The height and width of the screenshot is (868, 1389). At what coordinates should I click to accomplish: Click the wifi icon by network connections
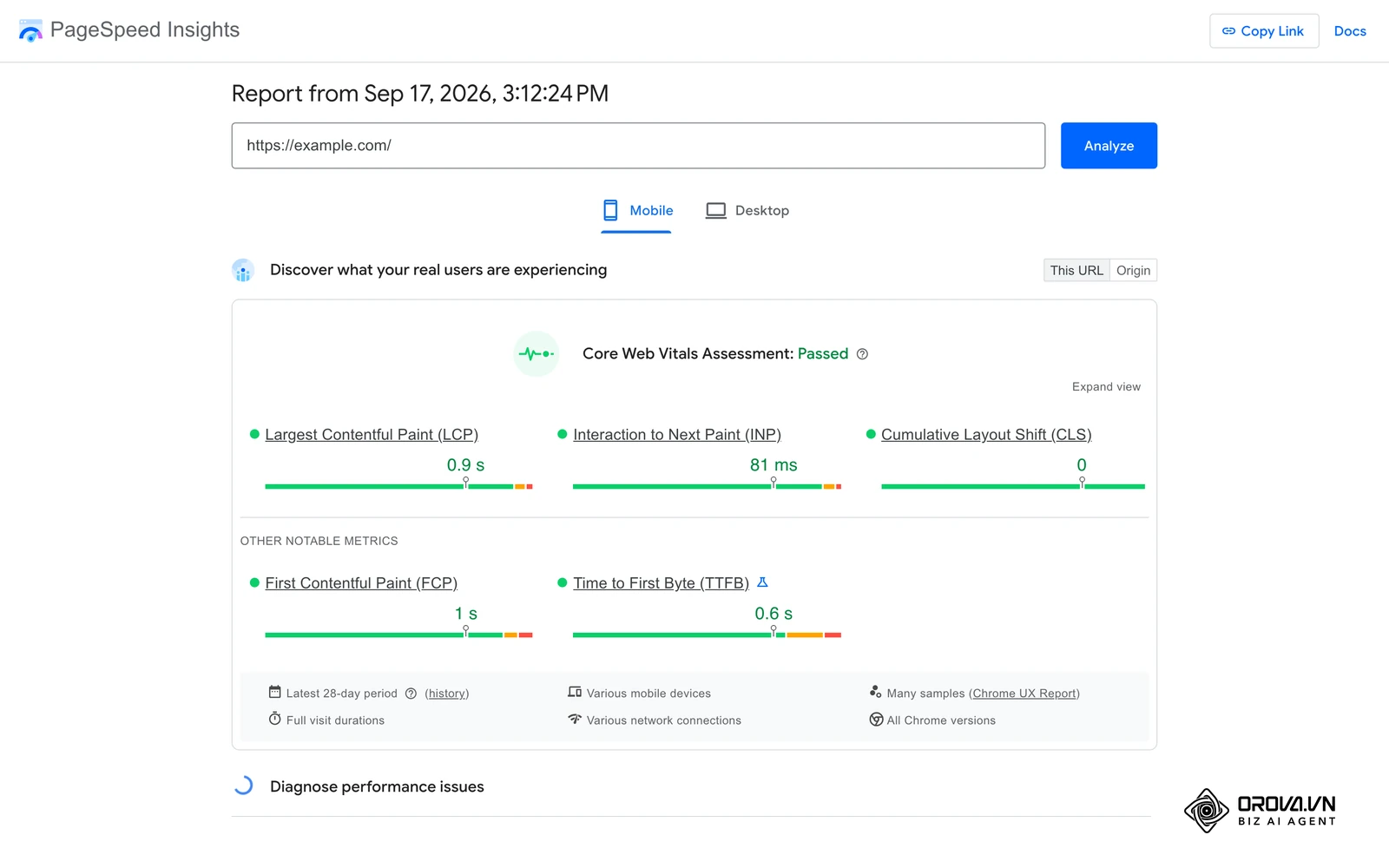(x=575, y=720)
